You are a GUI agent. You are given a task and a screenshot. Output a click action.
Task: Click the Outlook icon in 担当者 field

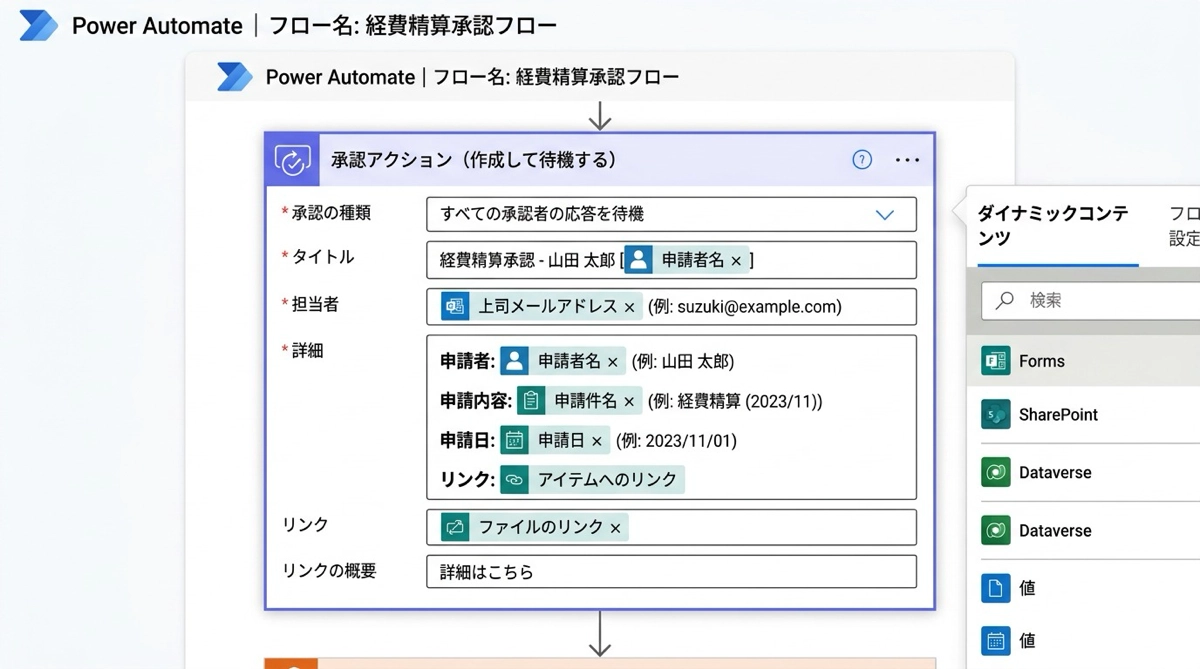click(455, 307)
